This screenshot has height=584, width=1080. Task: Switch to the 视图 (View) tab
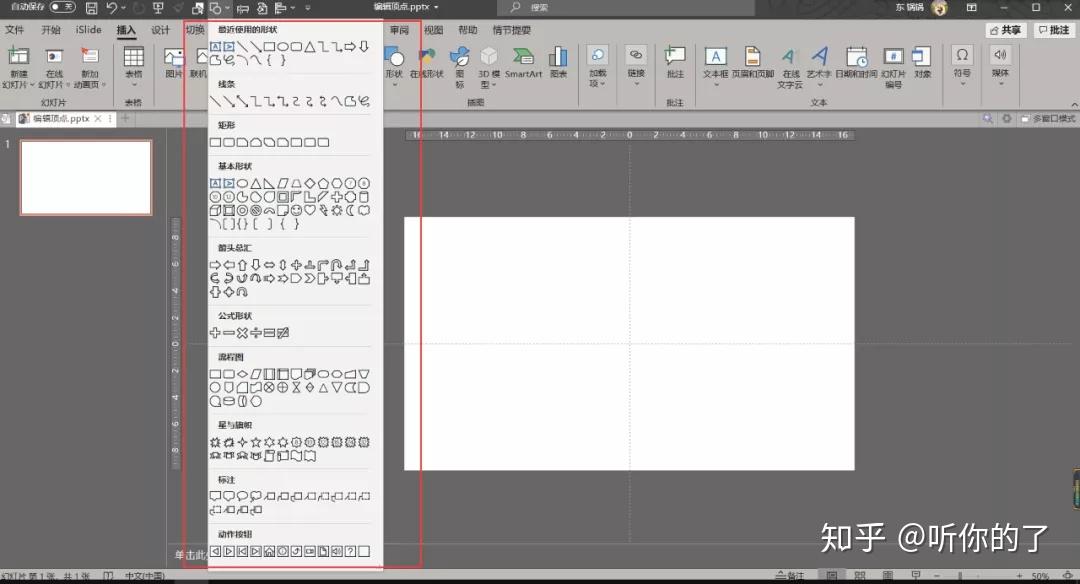(x=433, y=30)
